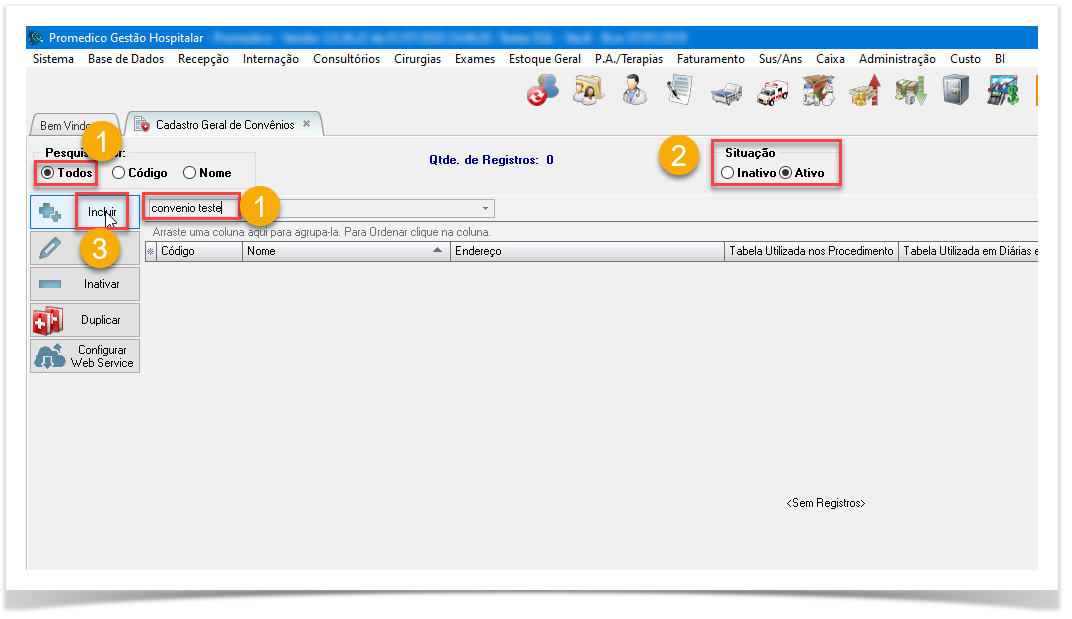The image size is (1072, 619).
Task: Open the Faturamento menu
Action: (x=710, y=59)
